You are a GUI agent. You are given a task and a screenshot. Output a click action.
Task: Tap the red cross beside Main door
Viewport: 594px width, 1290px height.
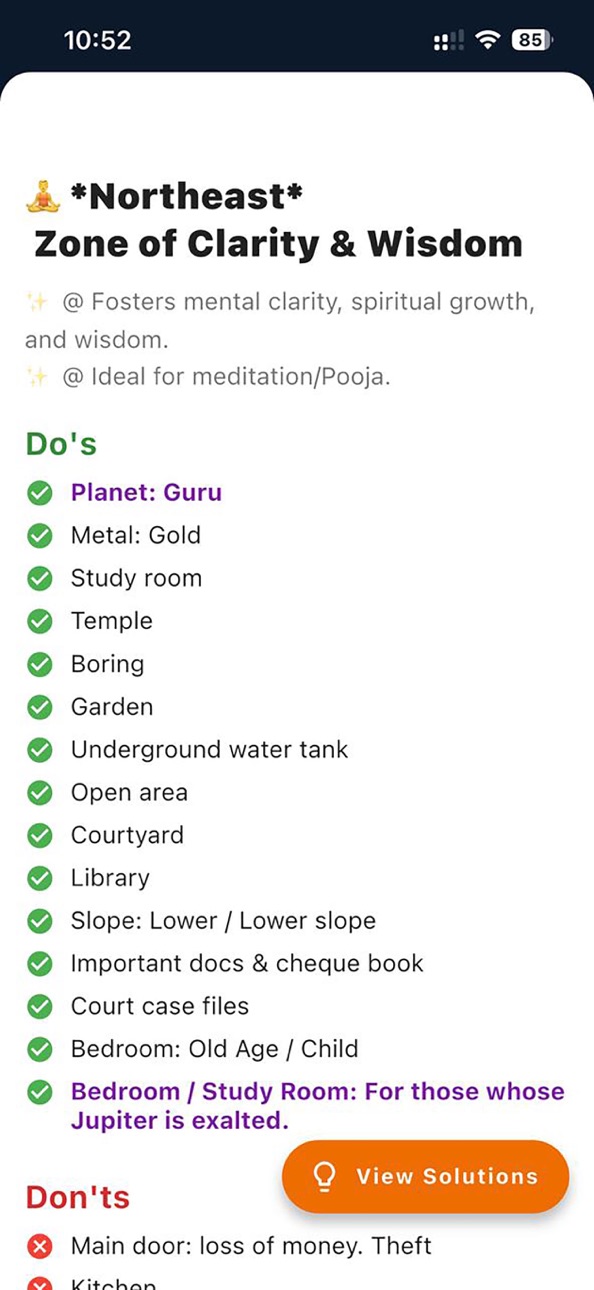click(40, 1246)
